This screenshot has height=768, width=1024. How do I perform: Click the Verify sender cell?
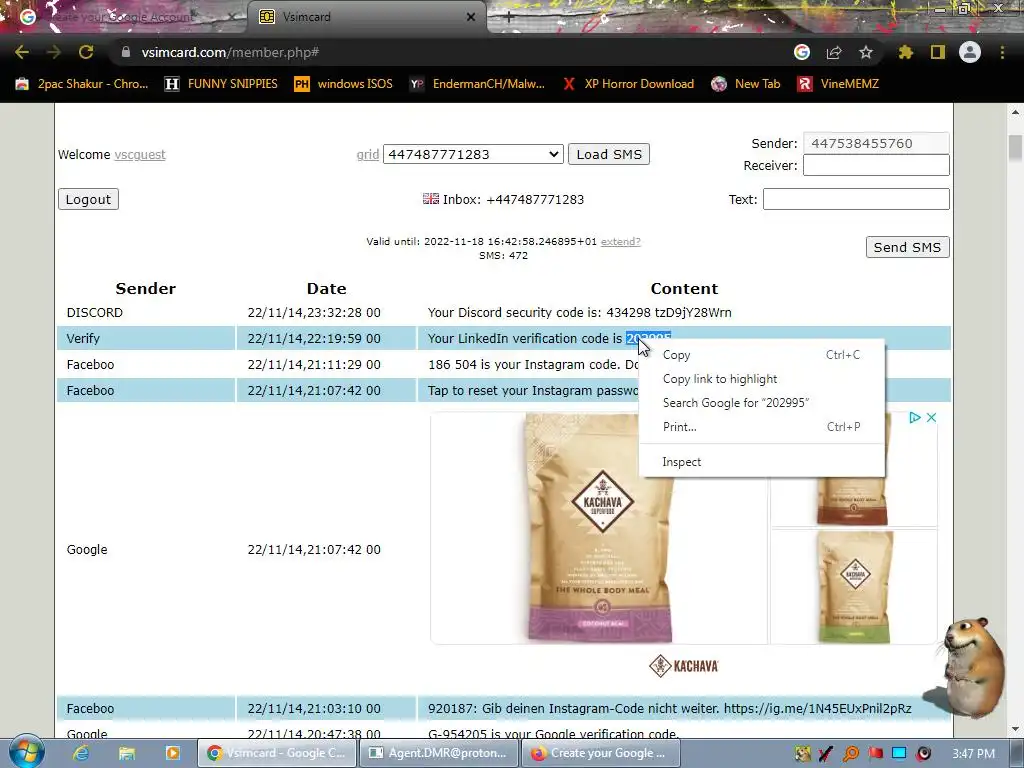[146, 338]
